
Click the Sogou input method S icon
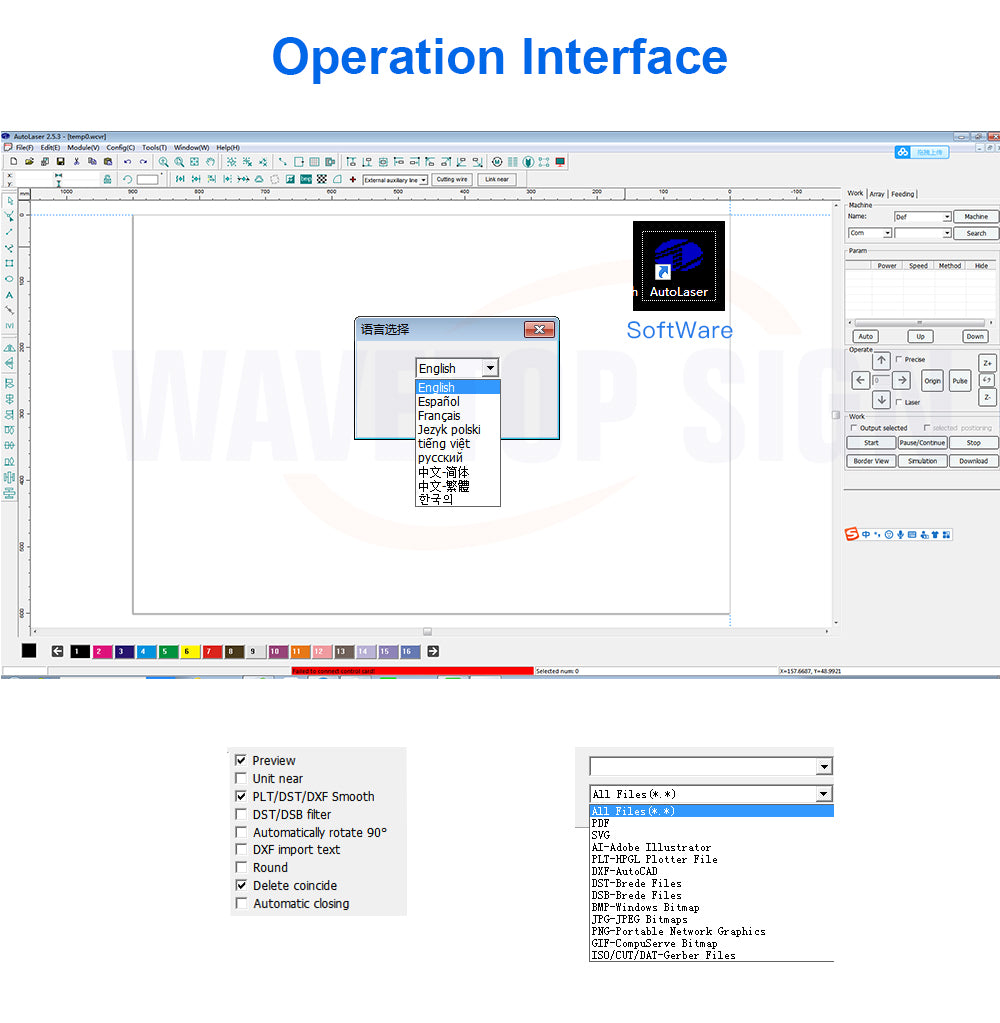click(851, 534)
